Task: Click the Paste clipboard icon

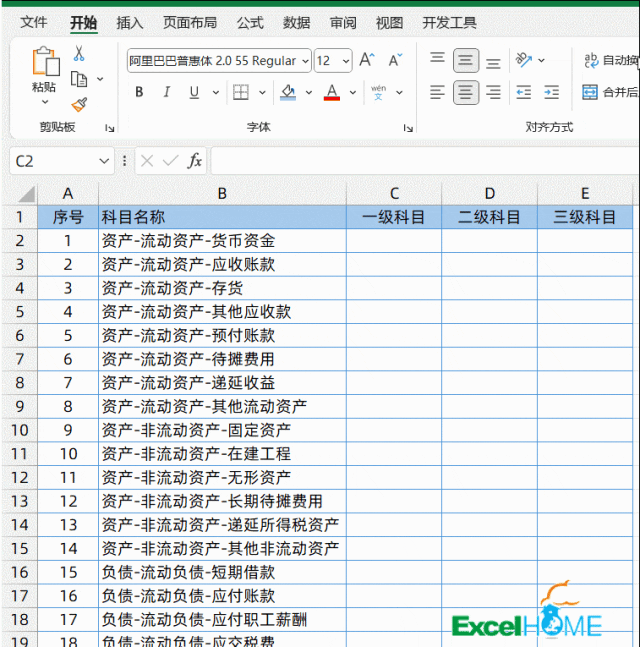Action: point(45,62)
